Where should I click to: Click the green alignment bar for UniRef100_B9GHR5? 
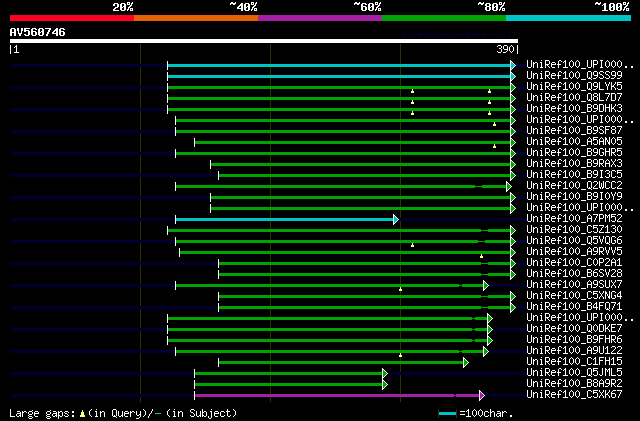pyautogui.click(x=343, y=154)
